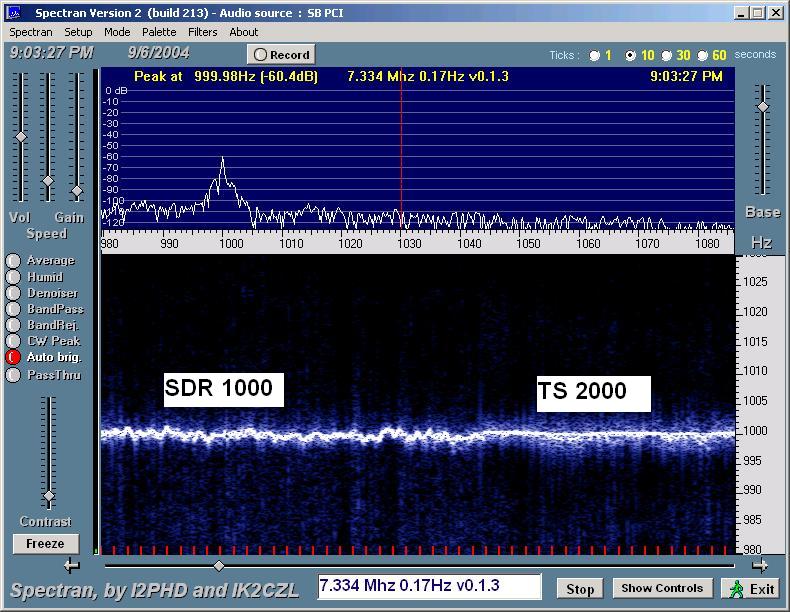Image resolution: width=790 pixels, height=612 pixels.
Task: Click the Contrast slider handle
Action: [48, 496]
